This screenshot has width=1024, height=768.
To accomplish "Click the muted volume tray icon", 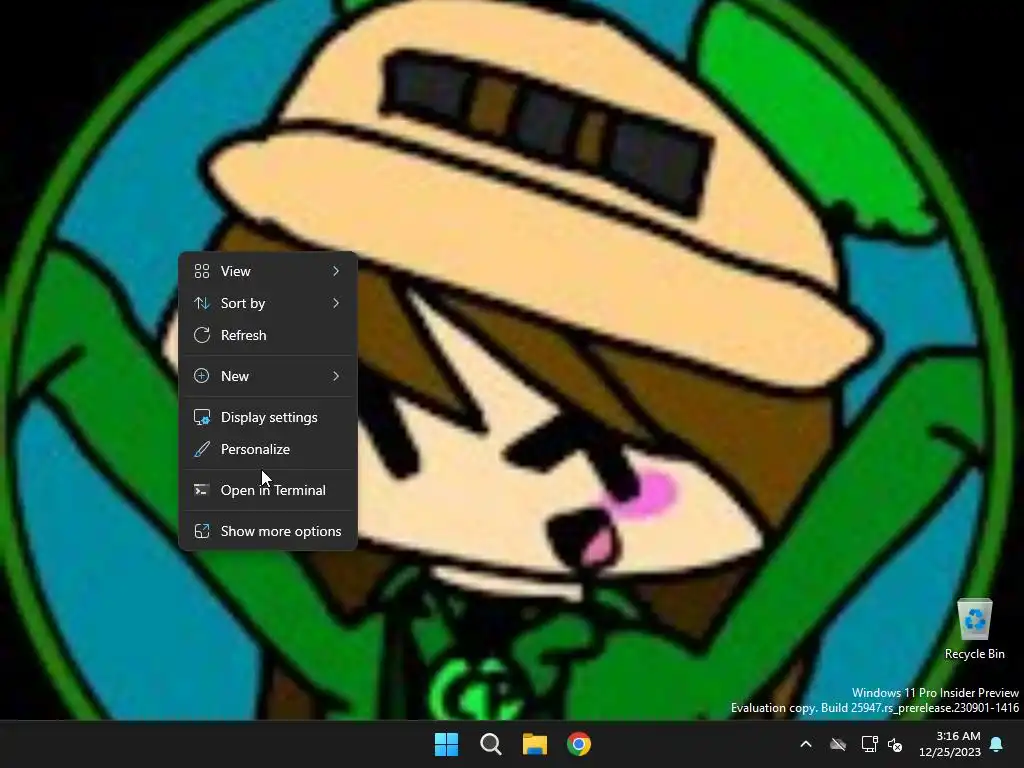I will pyautogui.click(x=895, y=744).
